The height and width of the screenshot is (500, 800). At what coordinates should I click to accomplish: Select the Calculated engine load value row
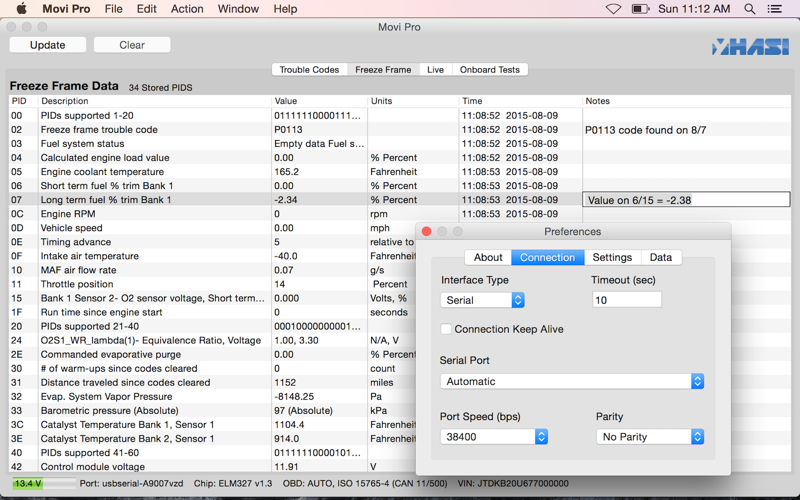pyautogui.click(x=400, y=158)
